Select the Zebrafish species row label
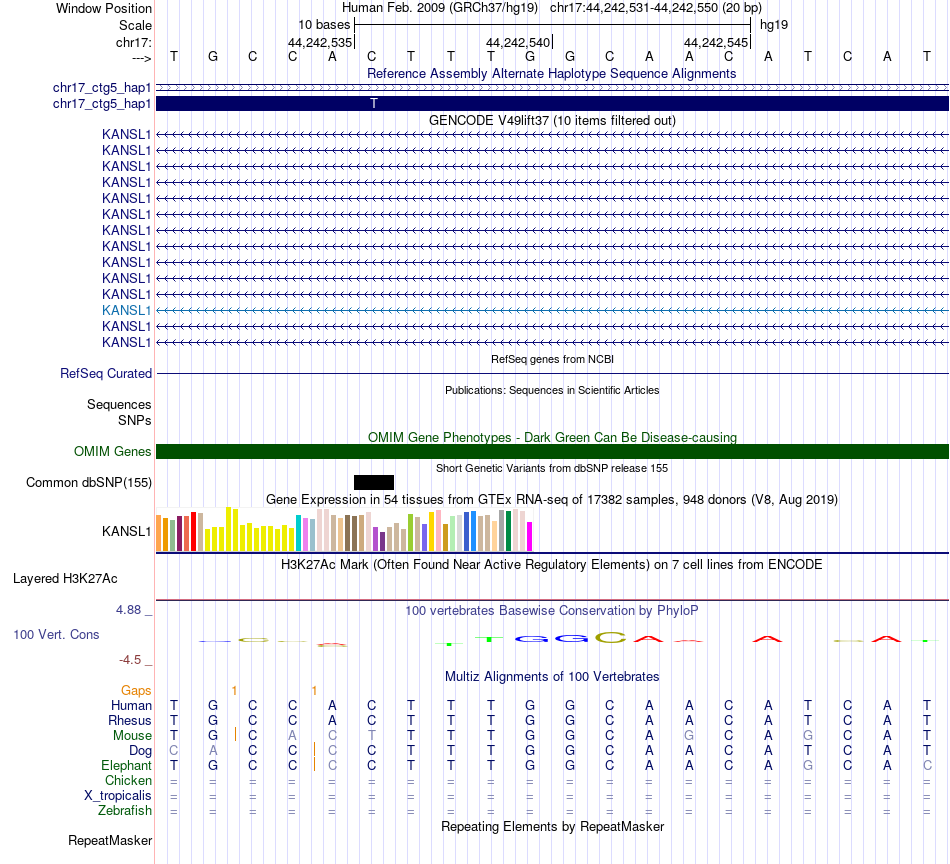Viewport: 950px width, 864px height. coord(125,810)
